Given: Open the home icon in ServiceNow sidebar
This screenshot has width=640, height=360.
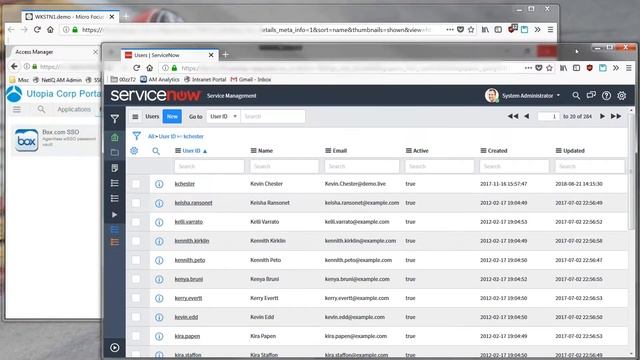Looking at the screenshot, I should (115, 137).
